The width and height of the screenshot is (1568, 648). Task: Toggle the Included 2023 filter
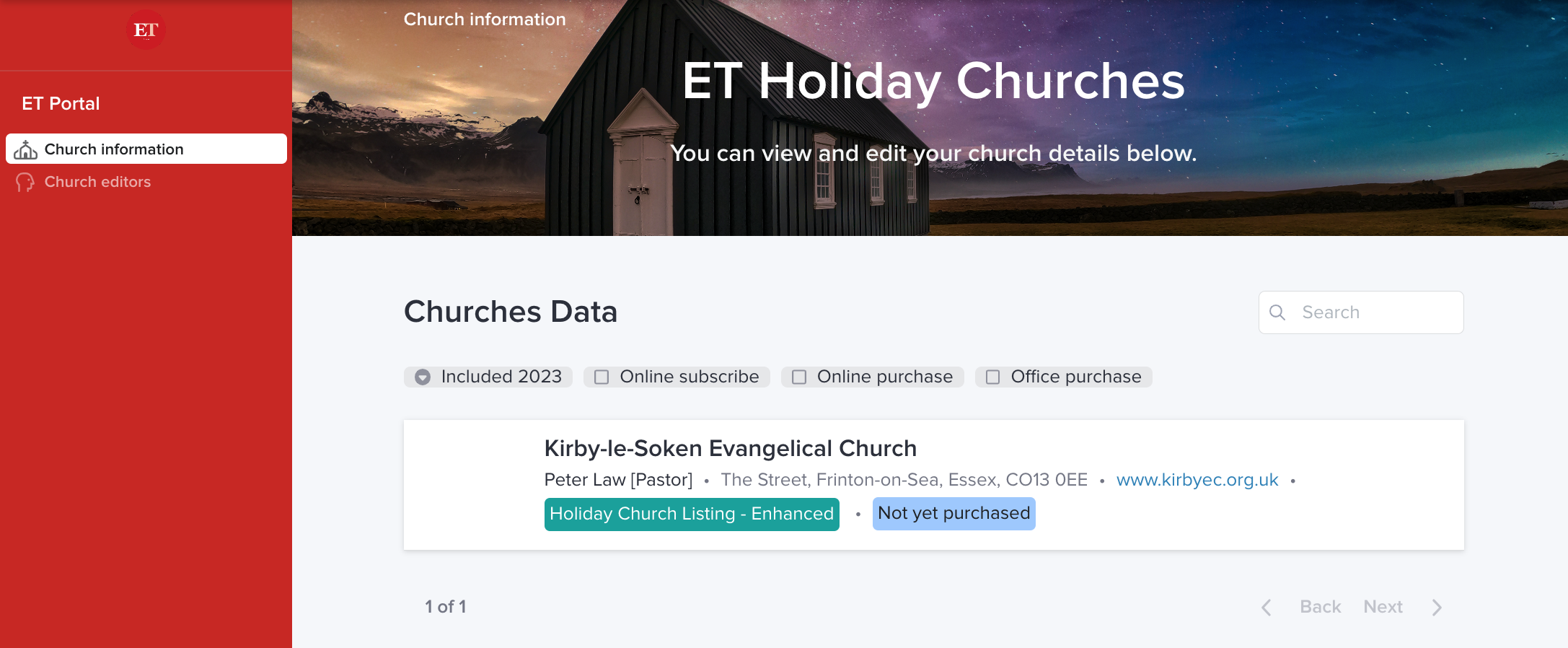[x=423, y=377]
